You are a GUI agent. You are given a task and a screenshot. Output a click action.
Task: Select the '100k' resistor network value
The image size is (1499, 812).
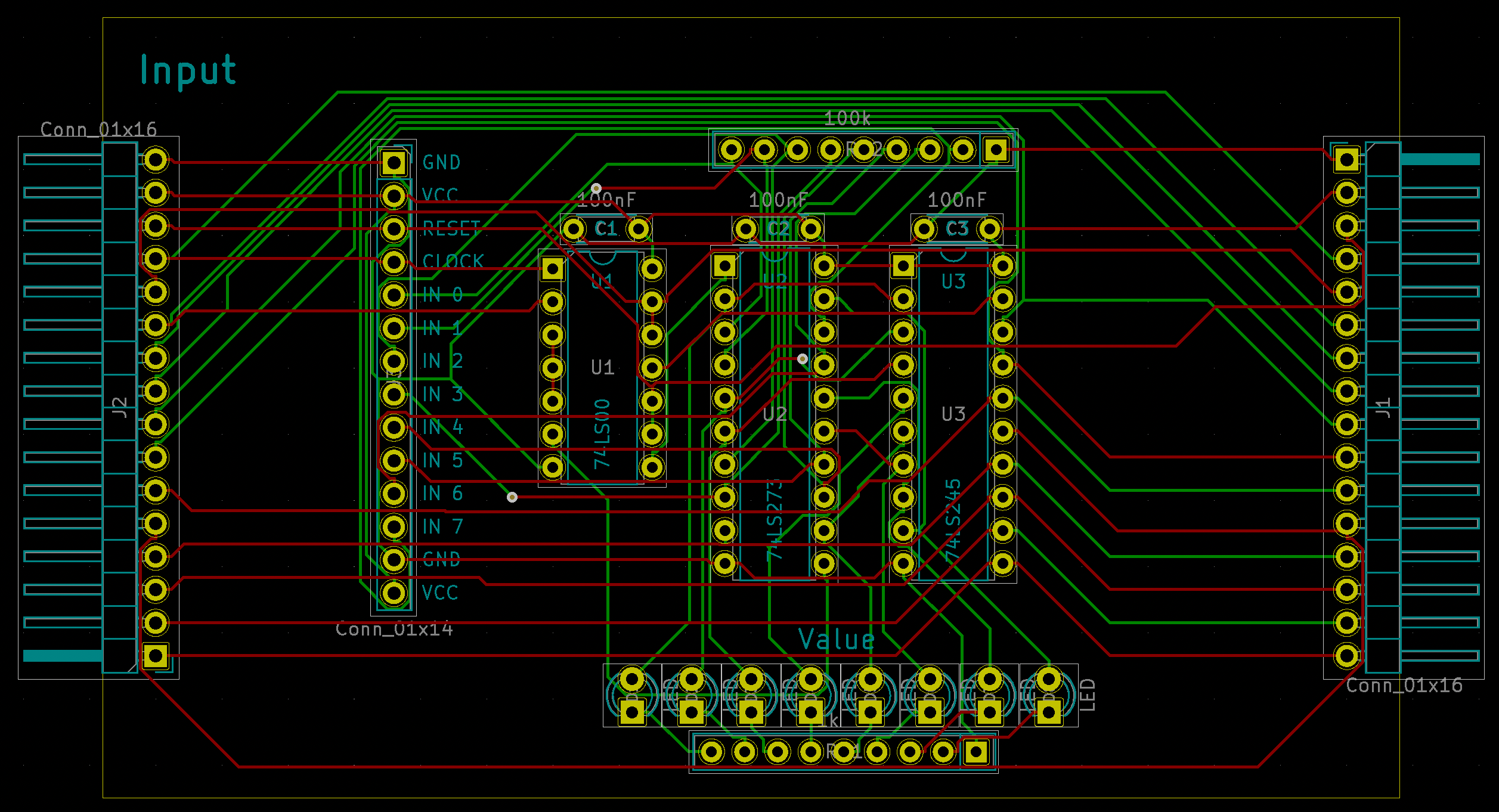coord(847,119)
